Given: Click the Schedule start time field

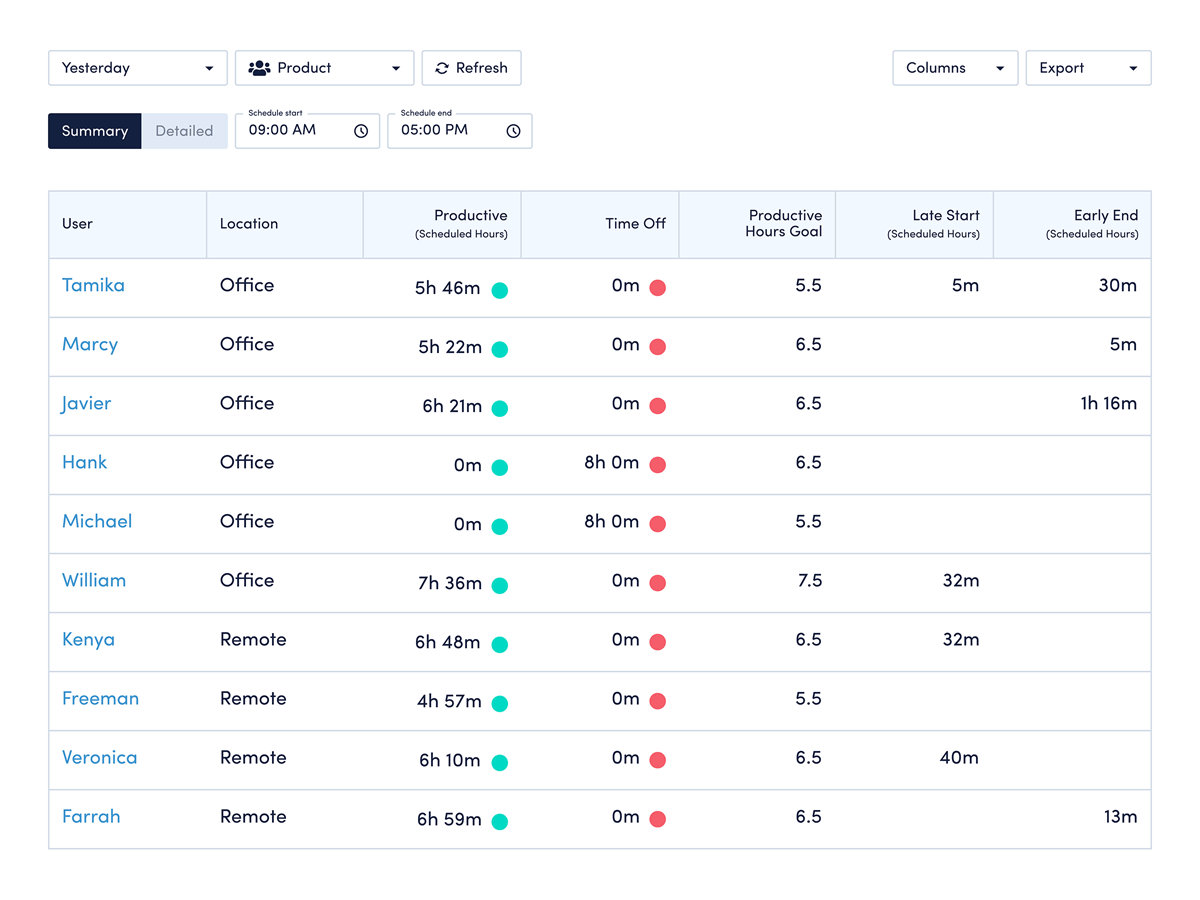Looking at the screenshot, I should click(x=295, y=131).
